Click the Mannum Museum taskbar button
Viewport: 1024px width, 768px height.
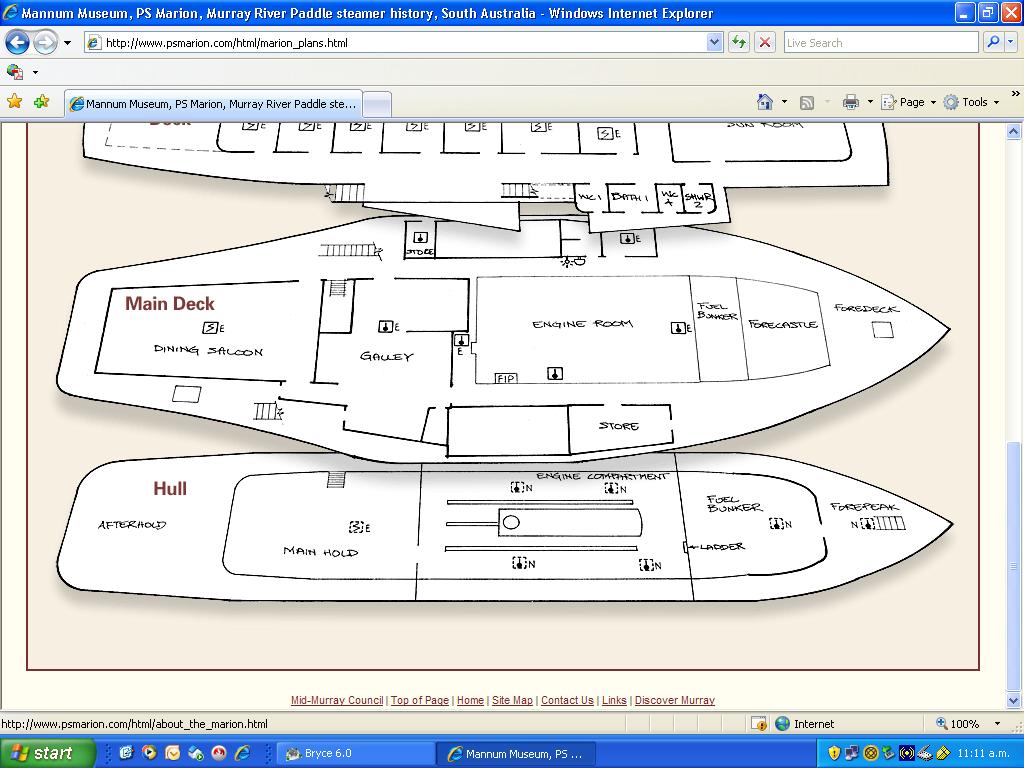point(516,754)
